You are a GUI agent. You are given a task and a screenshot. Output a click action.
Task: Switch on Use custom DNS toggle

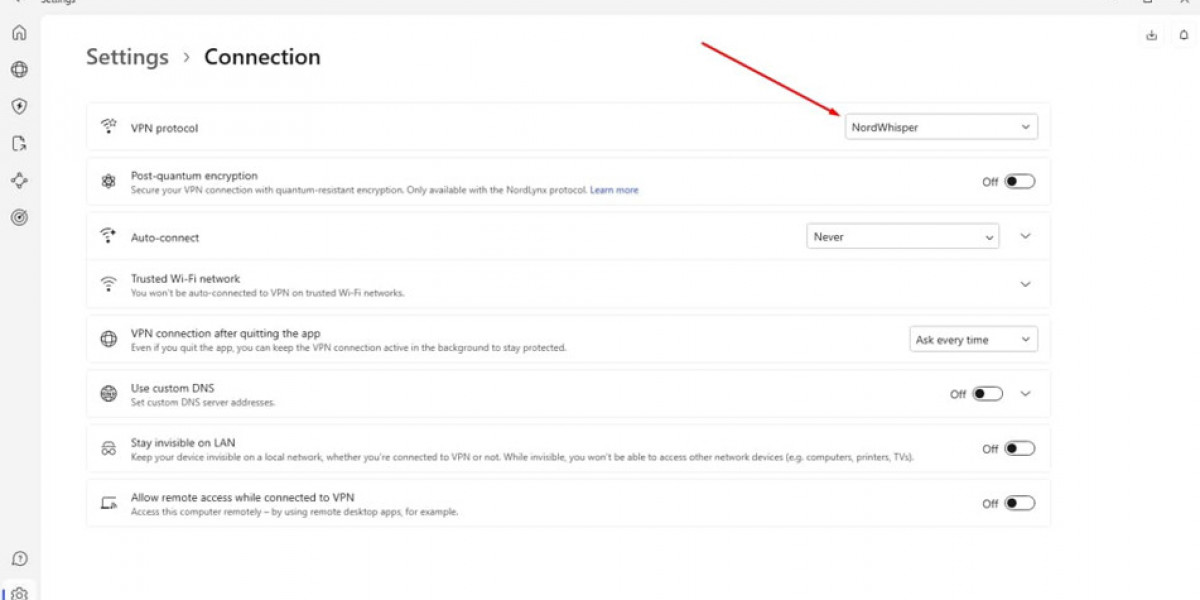coord(987,394)
